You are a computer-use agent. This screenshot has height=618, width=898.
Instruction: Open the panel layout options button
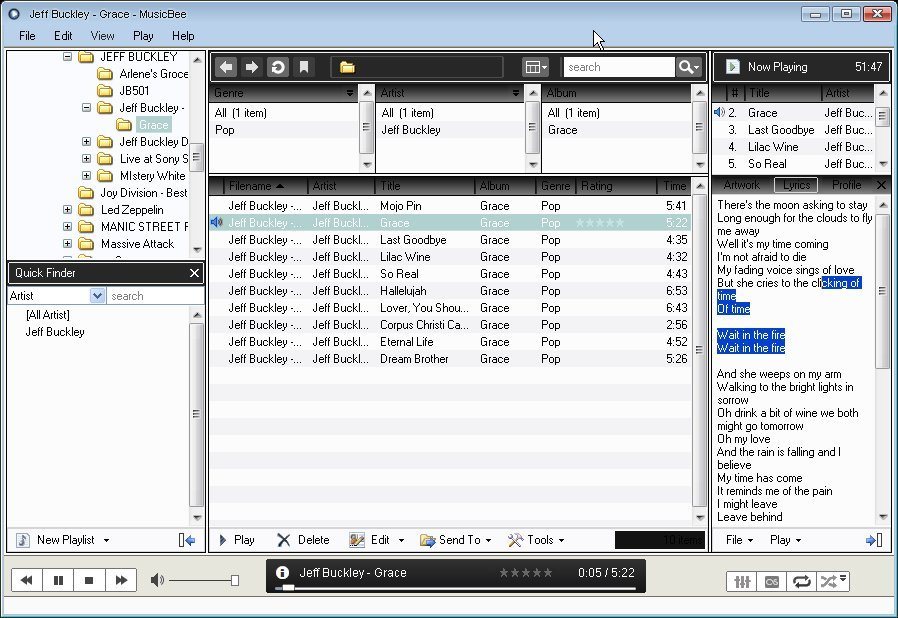pyautogui.click(x=535, y=67)
